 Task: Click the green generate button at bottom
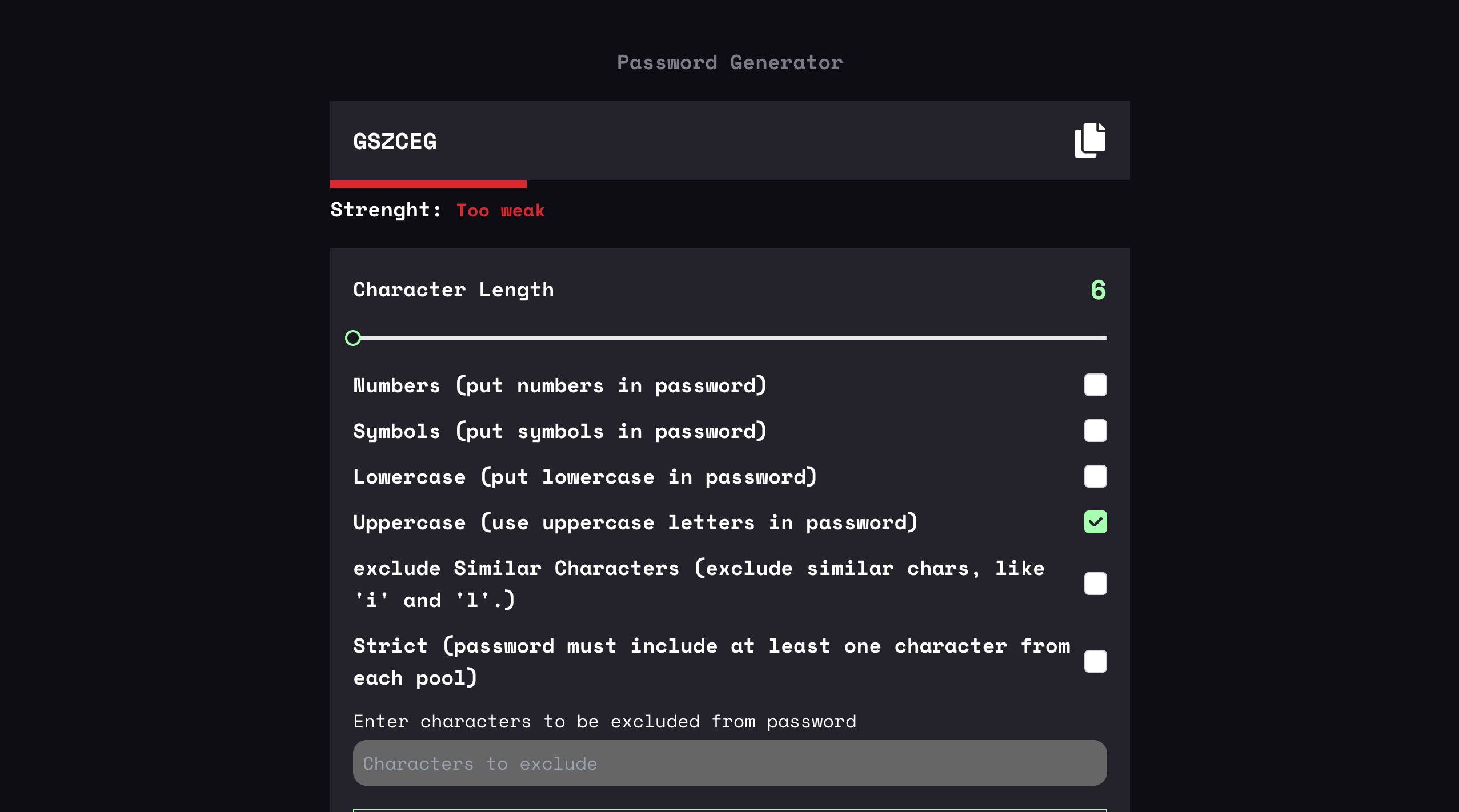point(729,810)
